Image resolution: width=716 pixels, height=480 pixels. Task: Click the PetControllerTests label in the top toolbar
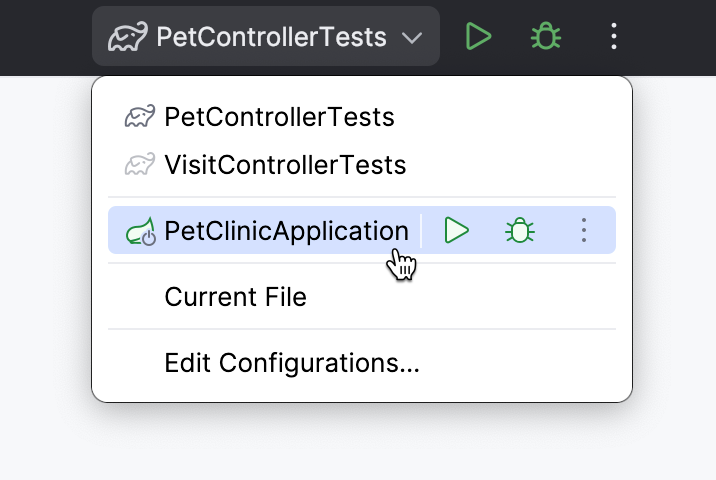click(x=271, y=38)
